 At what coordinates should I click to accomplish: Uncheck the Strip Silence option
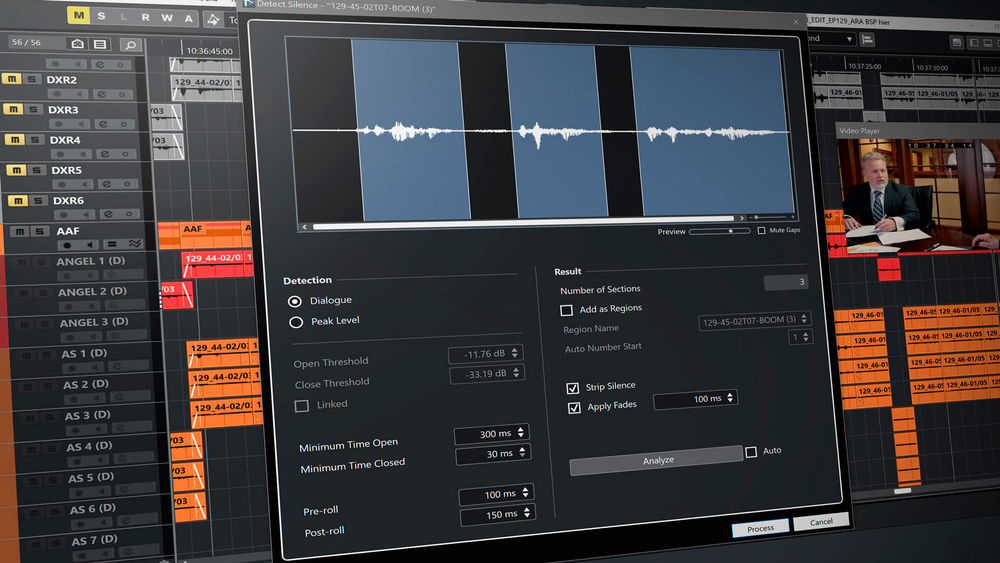coord(573,387)
